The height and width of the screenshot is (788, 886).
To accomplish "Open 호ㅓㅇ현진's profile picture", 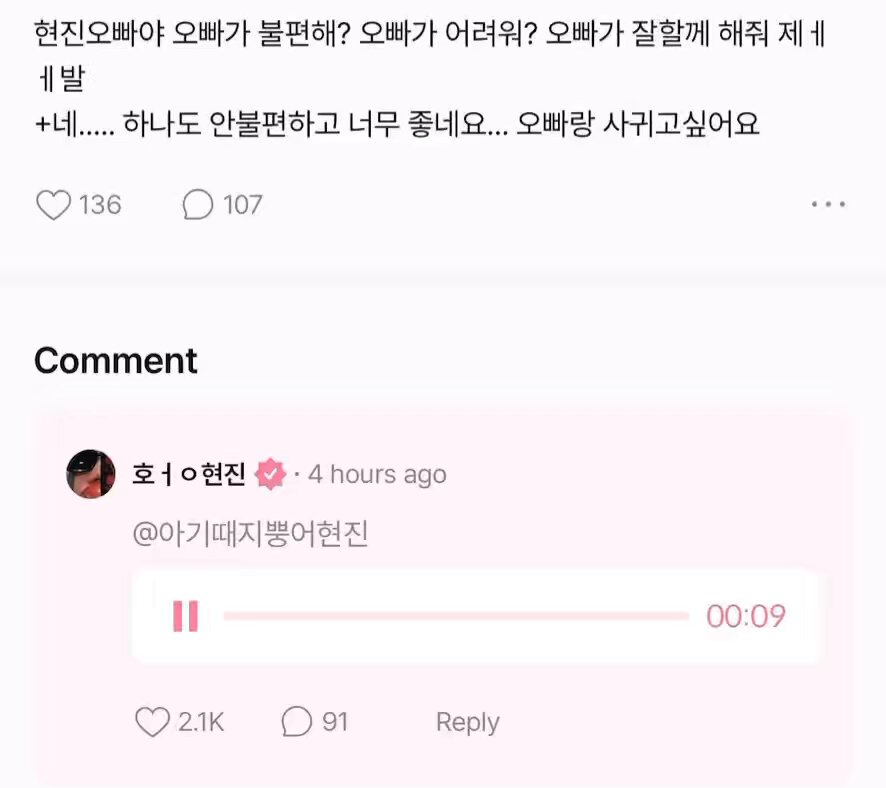I will click(90, 474).
